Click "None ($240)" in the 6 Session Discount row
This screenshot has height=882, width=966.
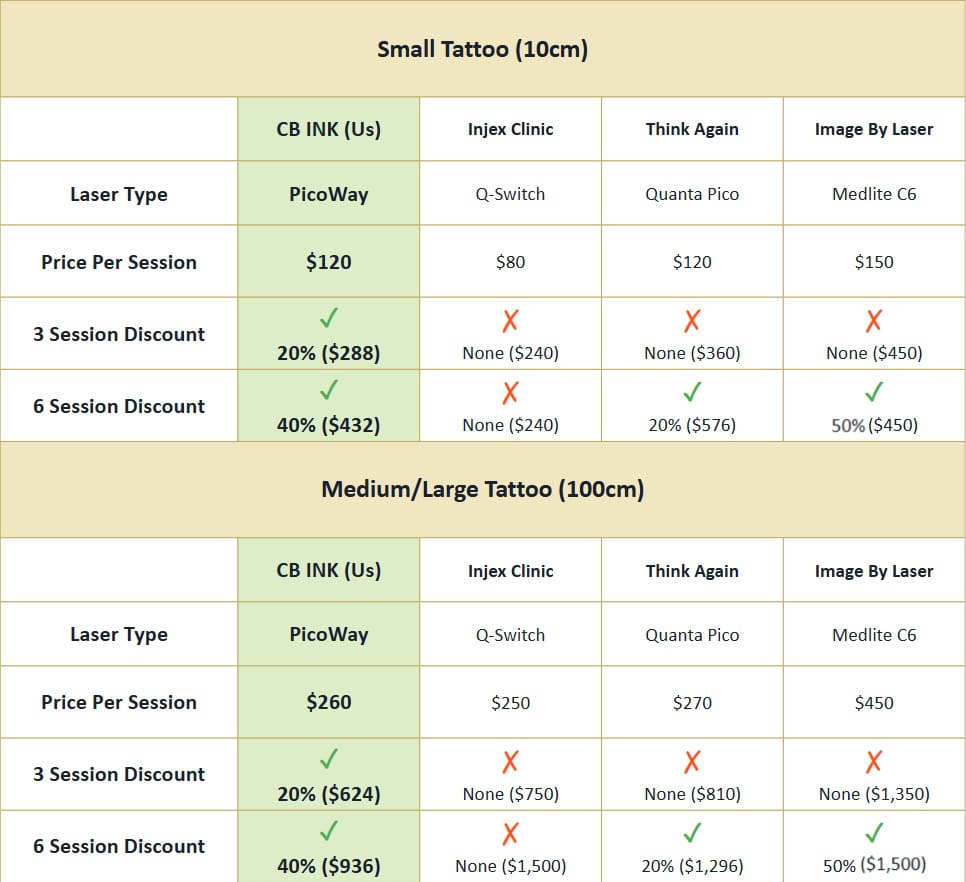(x=511, y=426)
